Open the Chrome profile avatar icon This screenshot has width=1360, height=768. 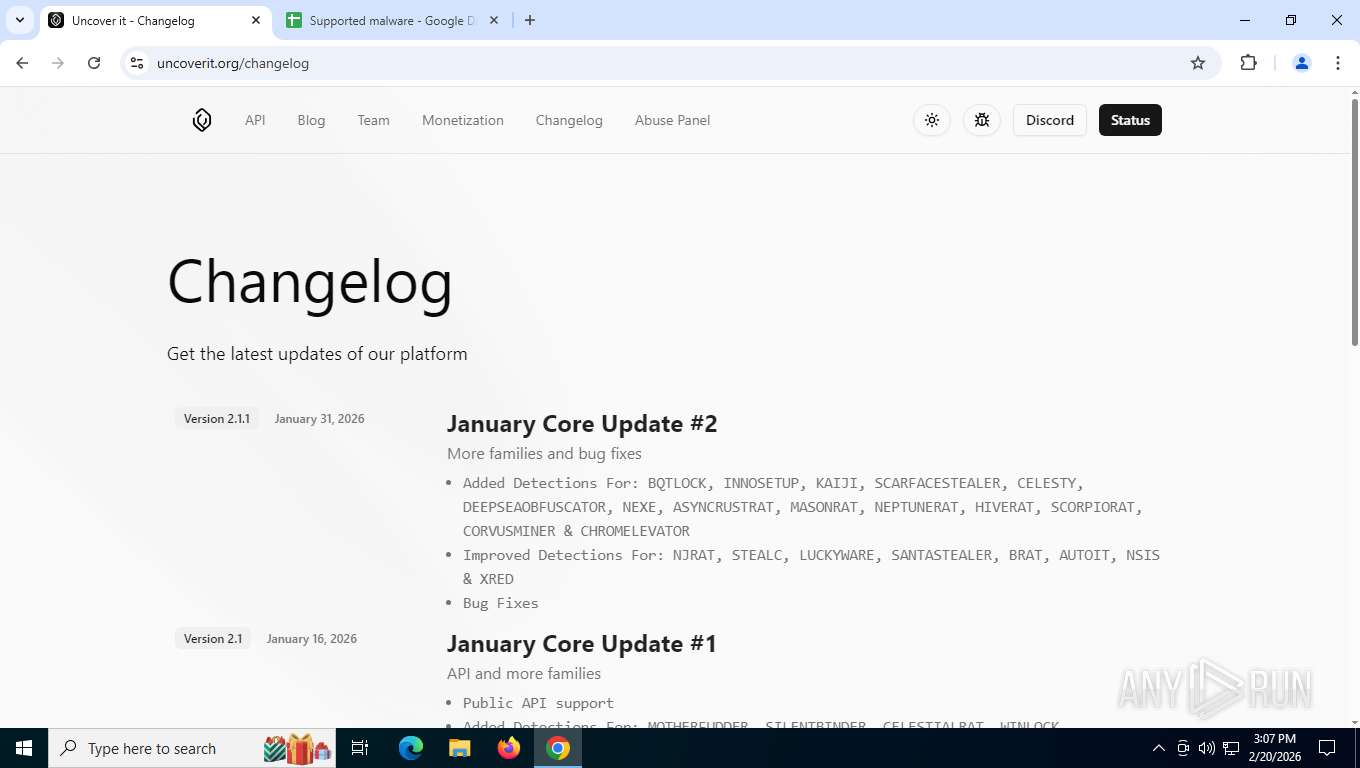[1302, 63]
